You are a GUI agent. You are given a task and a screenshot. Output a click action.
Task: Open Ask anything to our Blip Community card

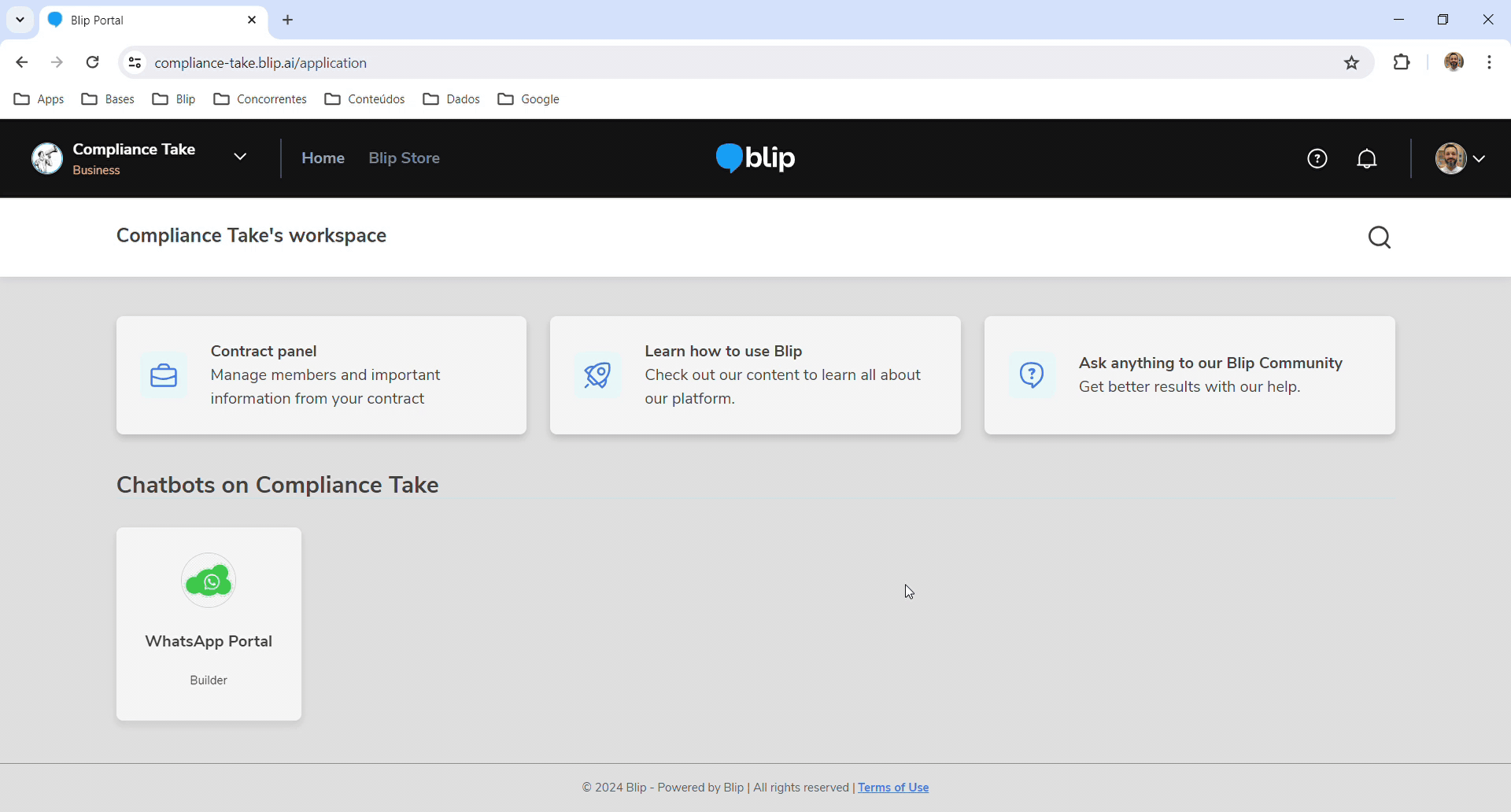tap(1190, 375)
